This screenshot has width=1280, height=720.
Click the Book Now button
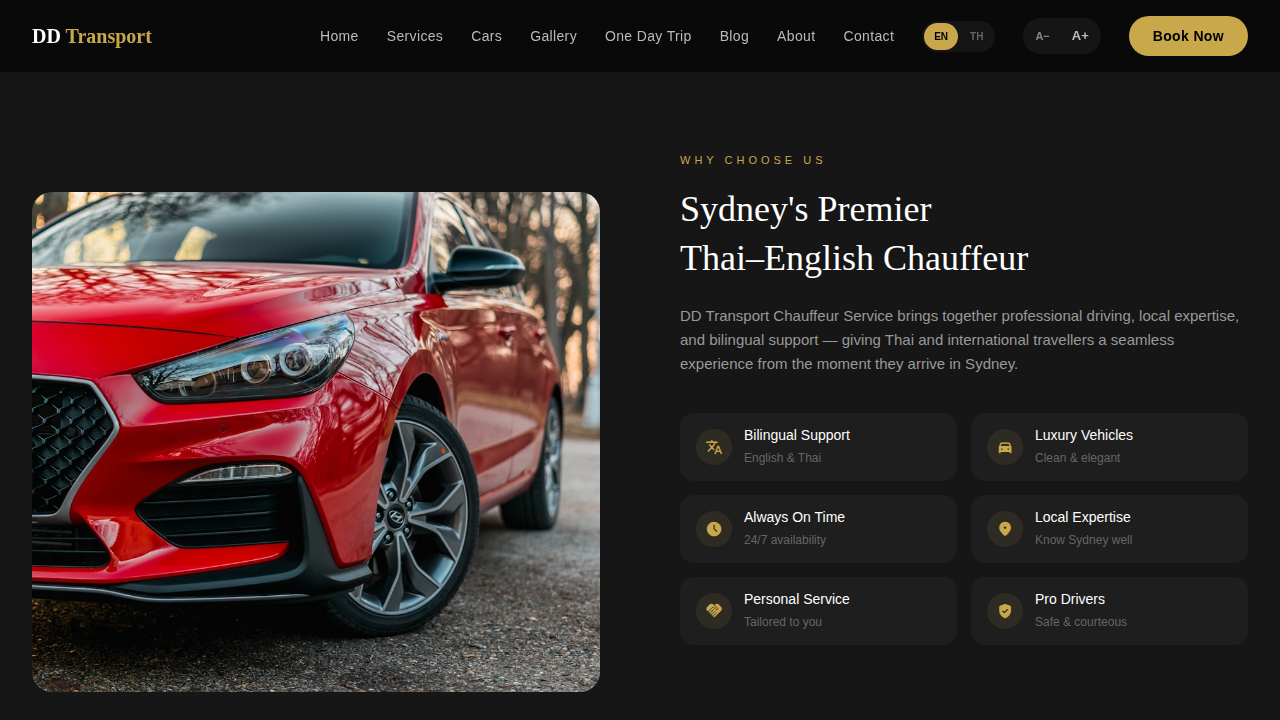click(x=1188, y=36)
